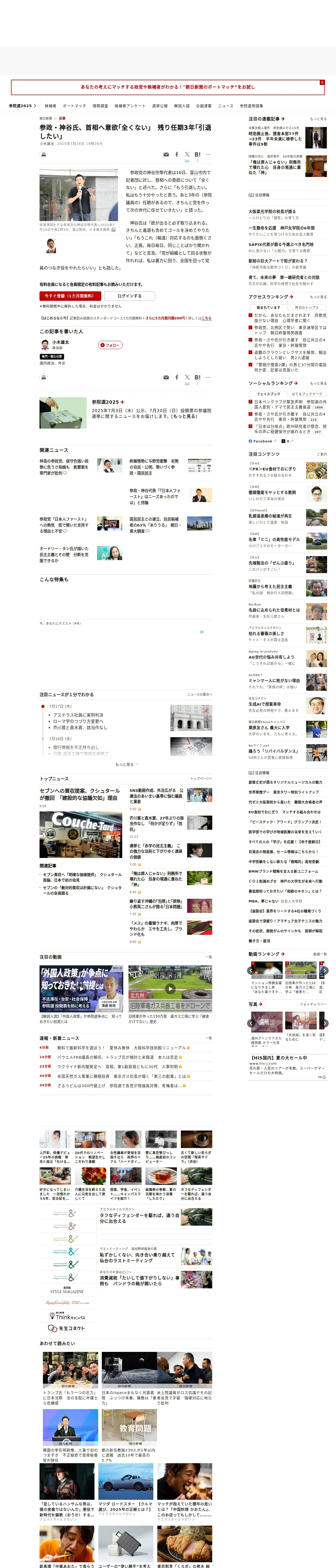Image resolution: width=336 pixels, height=1568 pixels.
Task: Switch to はてなブックマーク social ranking tab
Action: [x=307, y=394]
